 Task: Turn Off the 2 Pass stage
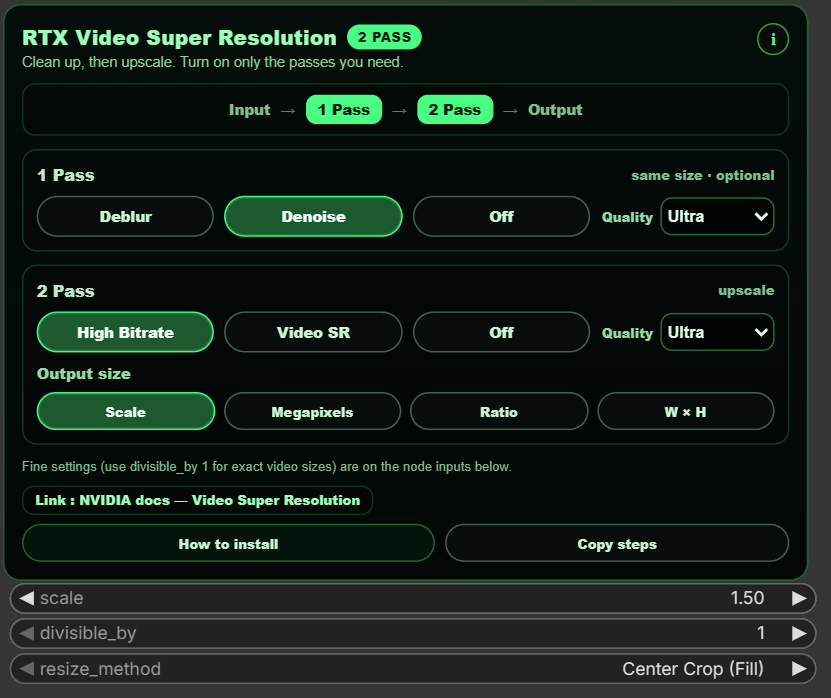(501, 332)
